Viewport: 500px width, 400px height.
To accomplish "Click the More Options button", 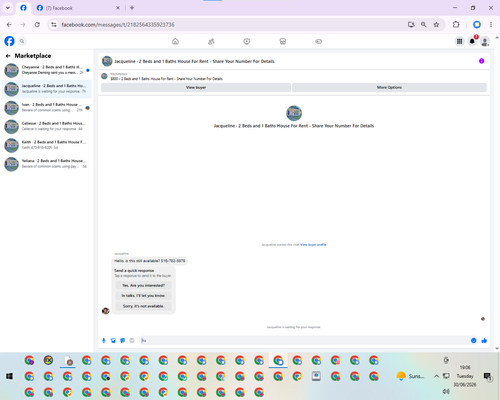I will click(389, 87).
